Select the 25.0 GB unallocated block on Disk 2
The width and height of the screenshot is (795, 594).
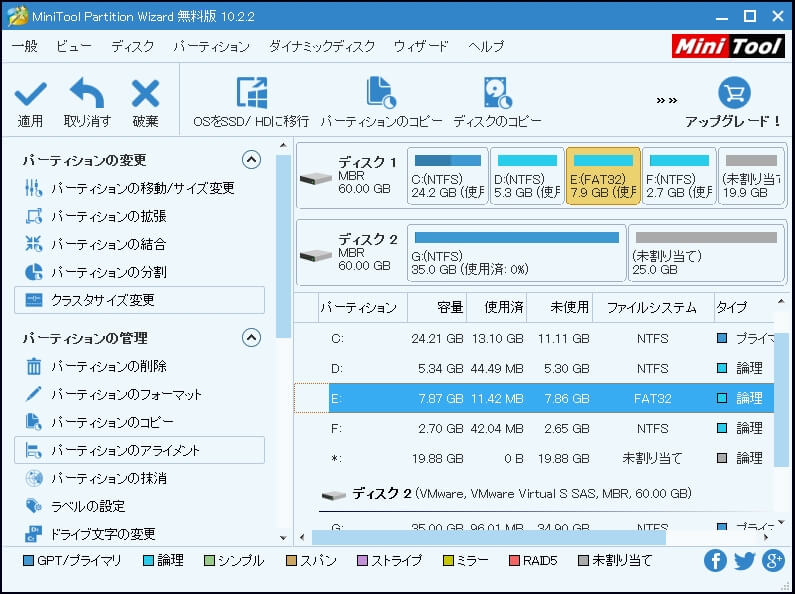706,253
